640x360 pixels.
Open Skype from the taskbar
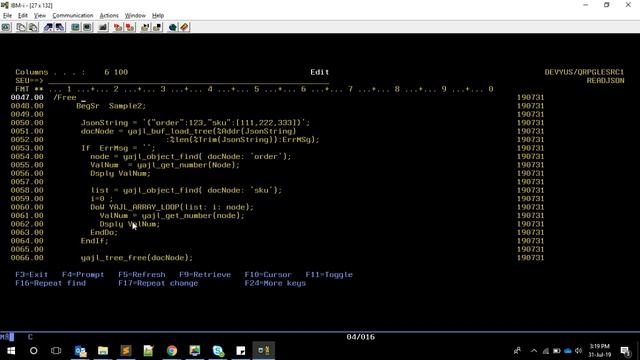tap(218, 351)
